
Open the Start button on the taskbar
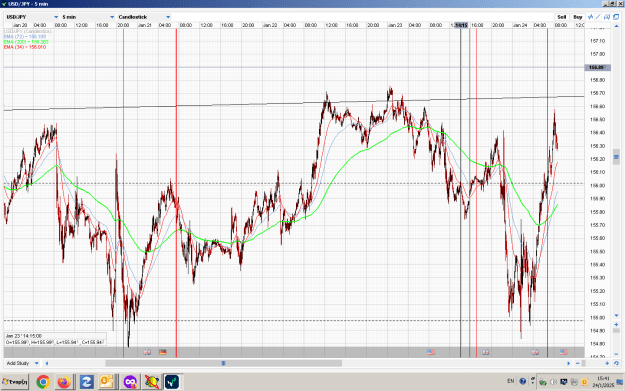(15, 382)
